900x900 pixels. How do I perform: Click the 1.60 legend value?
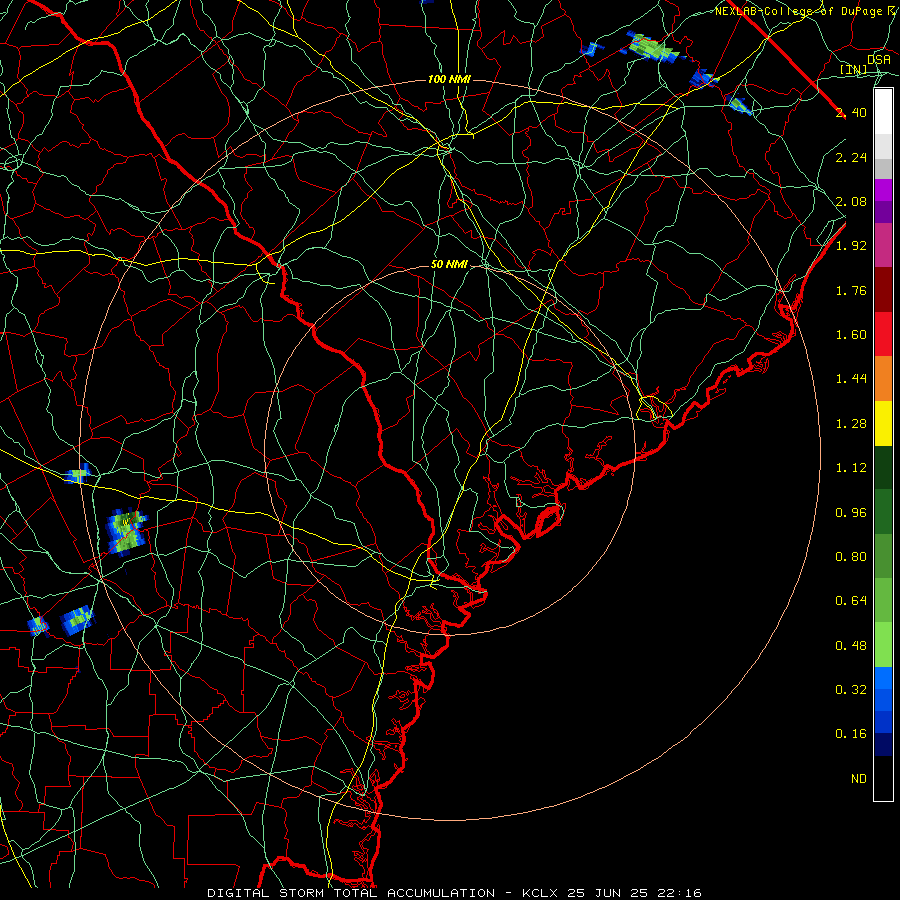pyautogui.click(x=851, y=335)
